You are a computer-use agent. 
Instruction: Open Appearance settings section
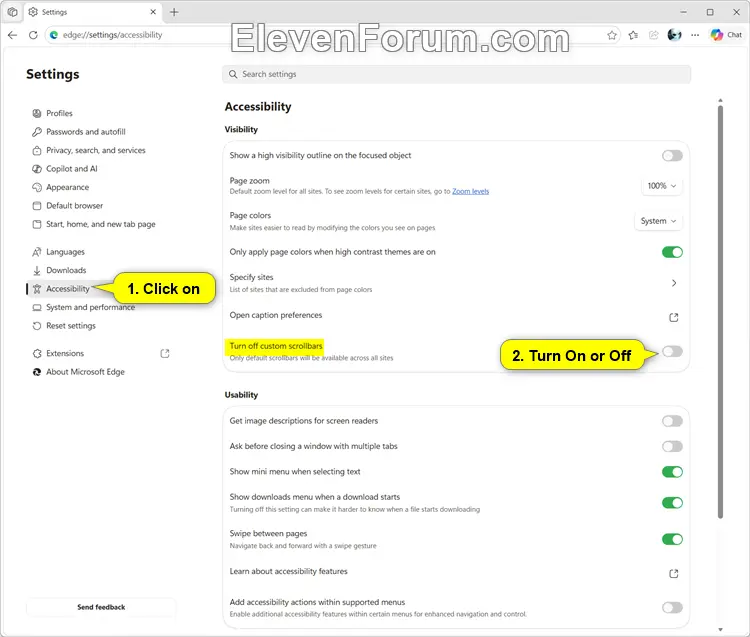coord(67,187)
